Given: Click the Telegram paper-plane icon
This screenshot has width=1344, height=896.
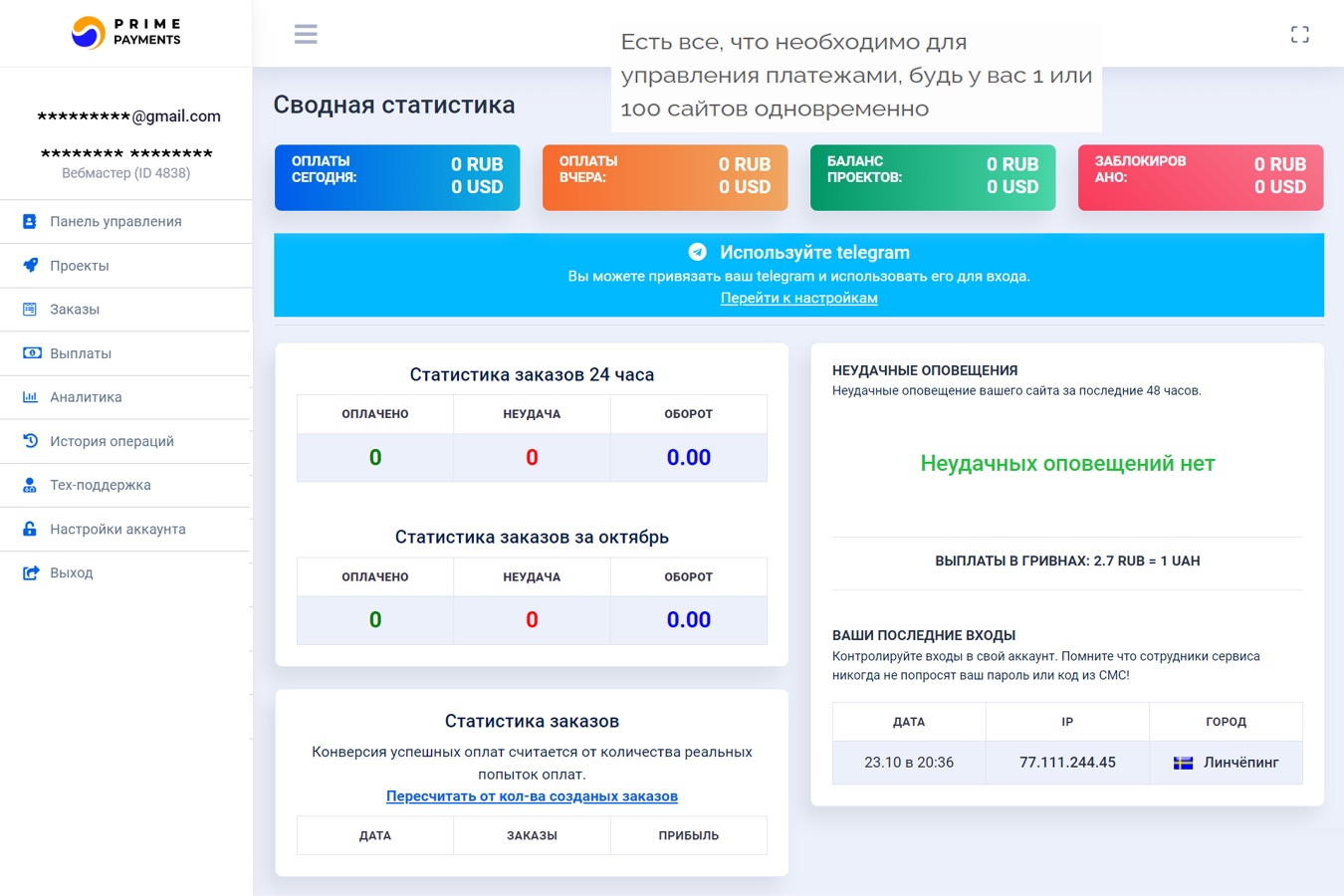Looking at the screenshot, I should (697, 252).
